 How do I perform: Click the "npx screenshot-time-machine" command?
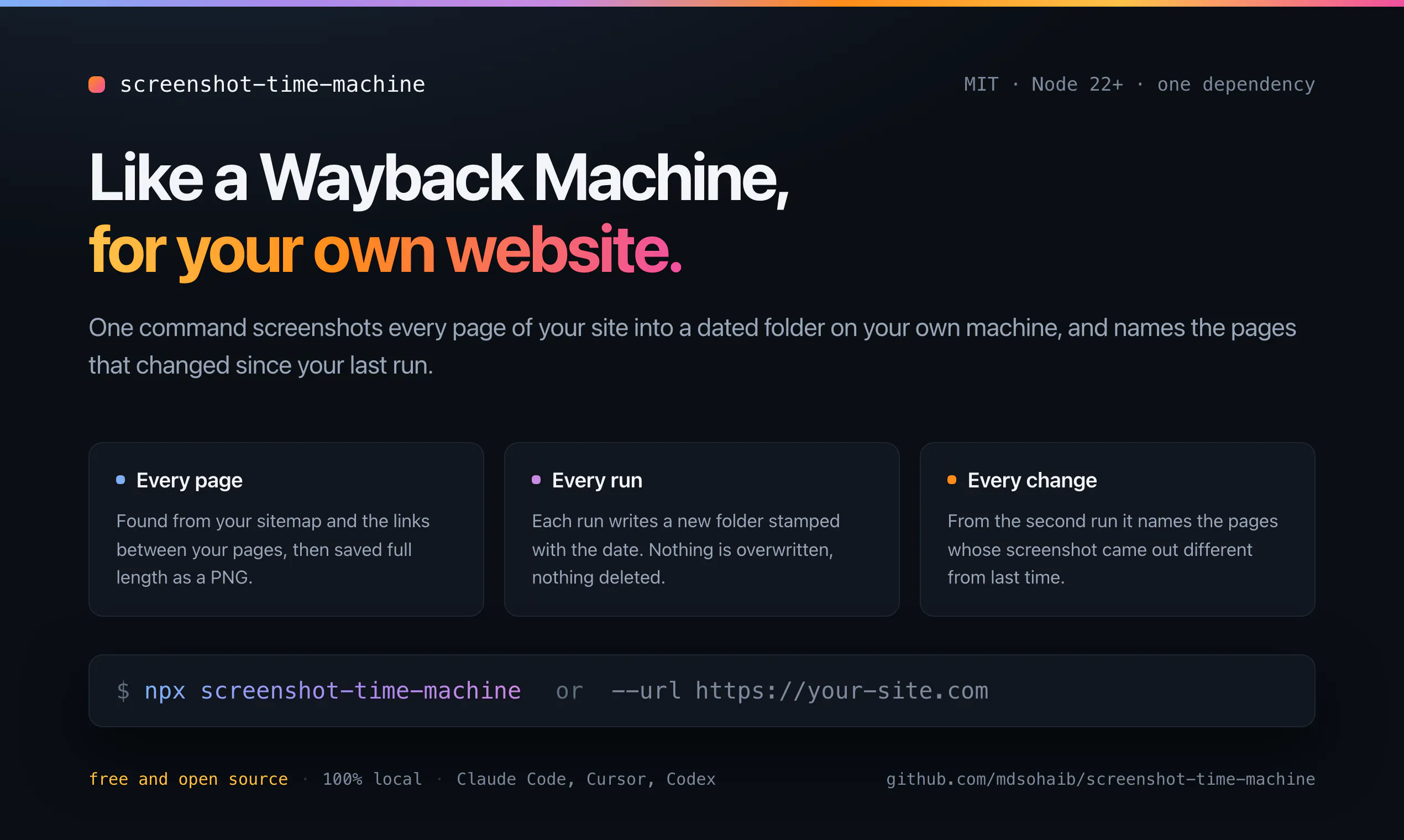pos(333,691)
